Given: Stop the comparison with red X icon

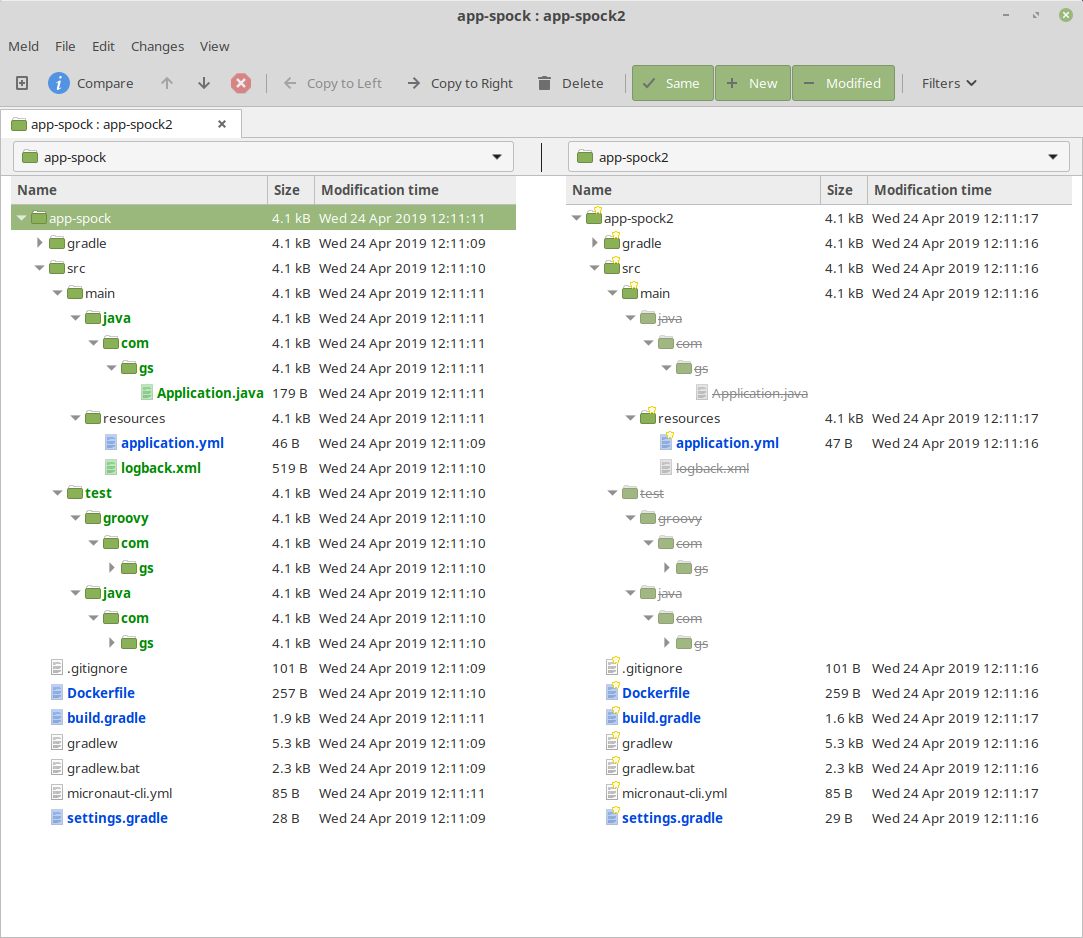Looking at the screenshot, I should click(240, 83).
